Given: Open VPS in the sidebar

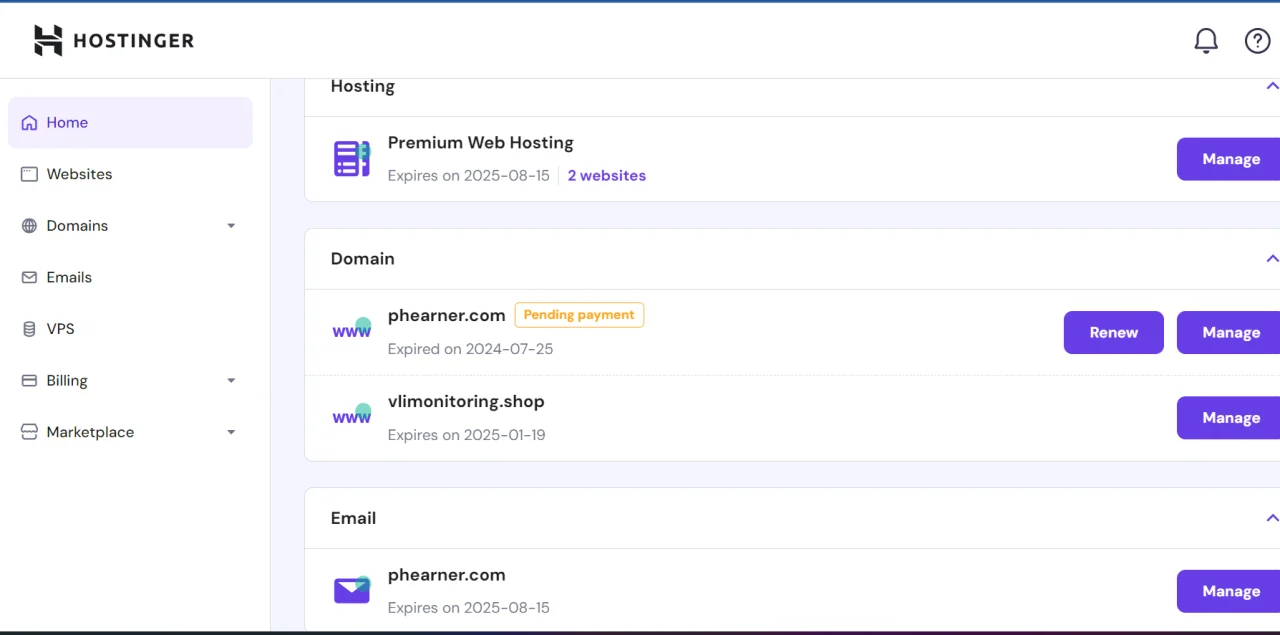Looking at the screenshot, I should (130, 329).
